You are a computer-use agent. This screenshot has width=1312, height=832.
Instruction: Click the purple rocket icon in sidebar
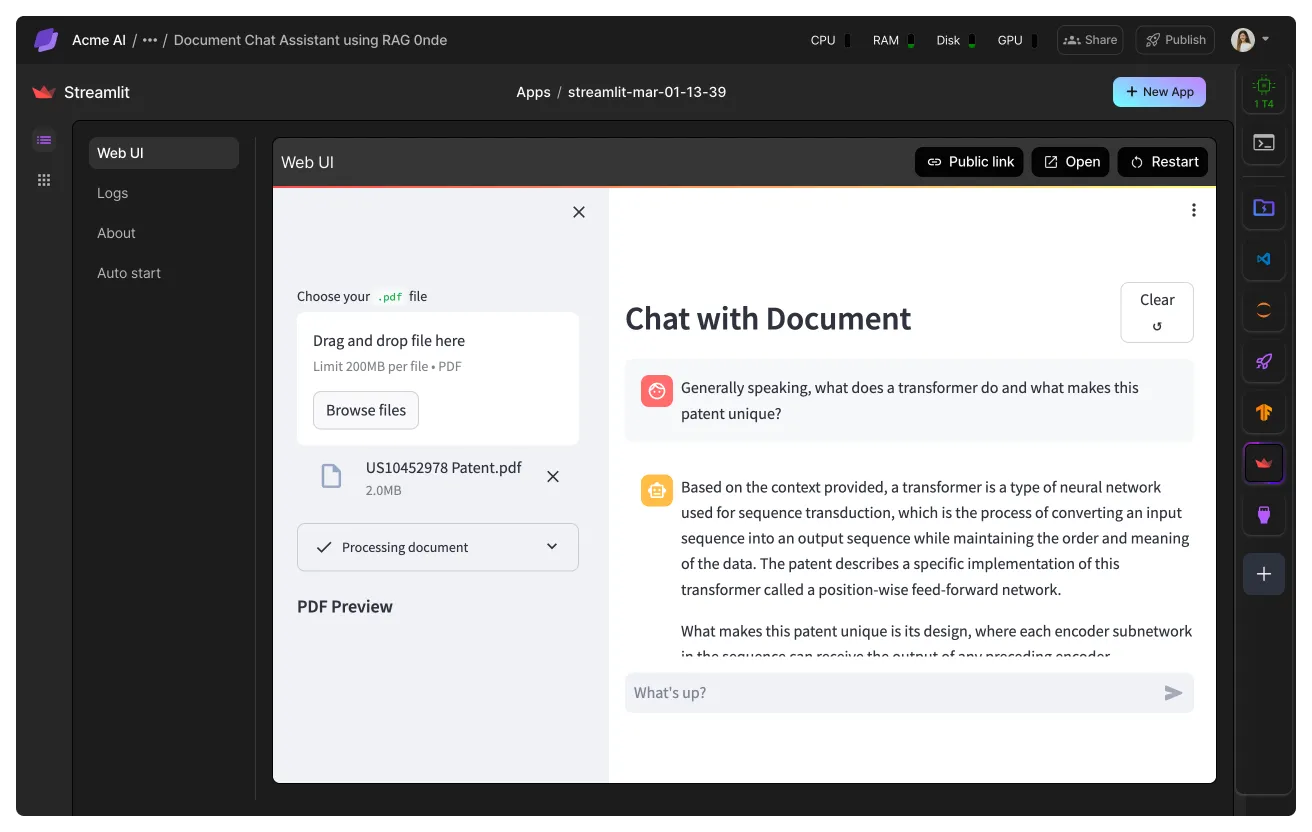coord(1264,361)
